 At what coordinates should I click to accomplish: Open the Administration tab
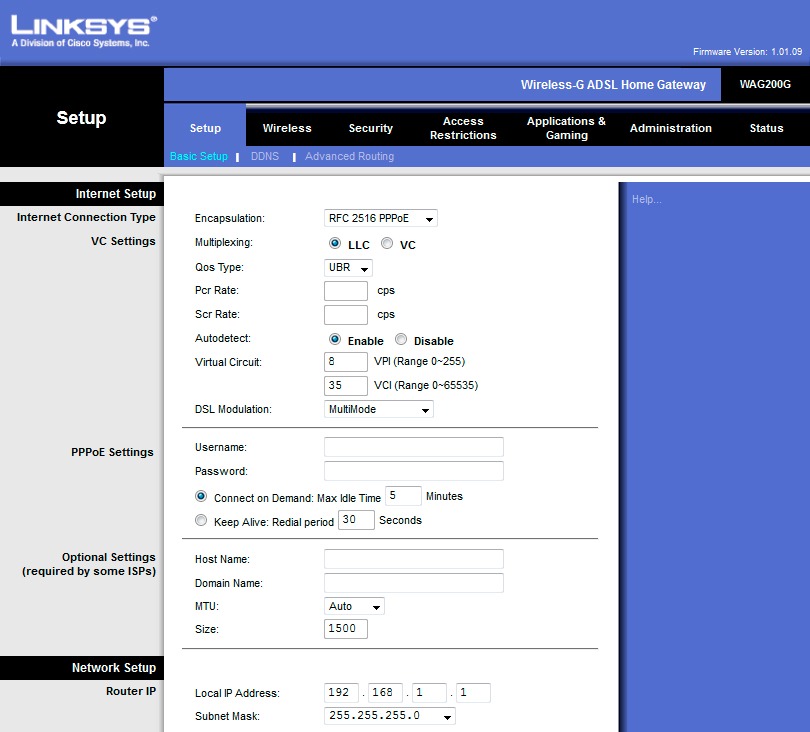click(x=671, y=128)
